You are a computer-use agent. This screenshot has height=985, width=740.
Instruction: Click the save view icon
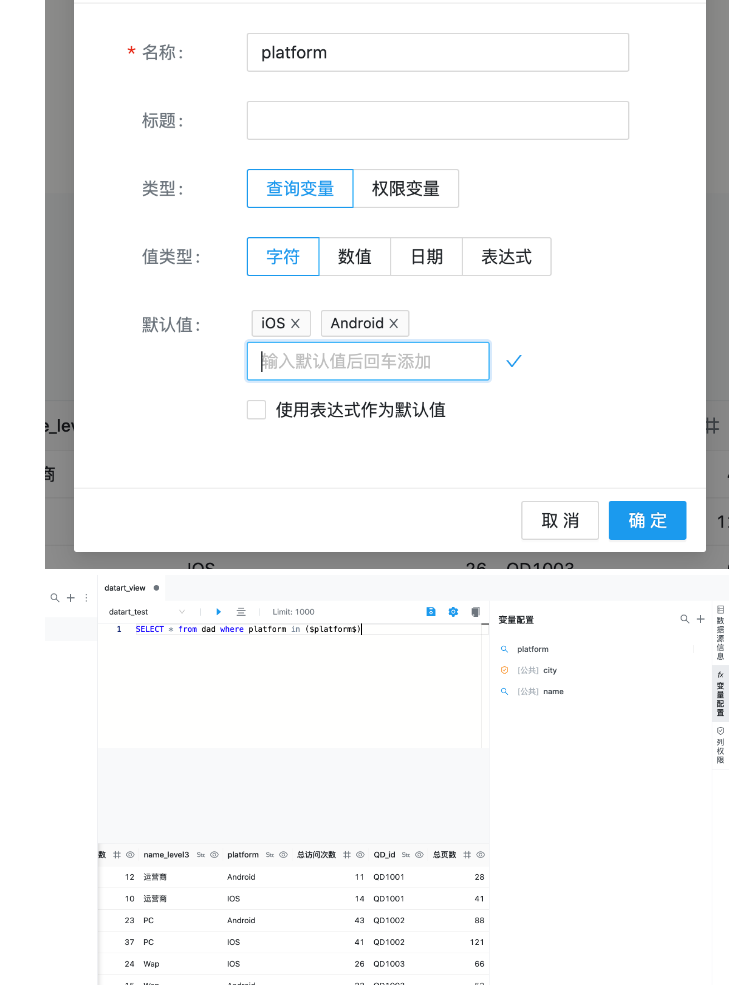[x=431, y=611]
